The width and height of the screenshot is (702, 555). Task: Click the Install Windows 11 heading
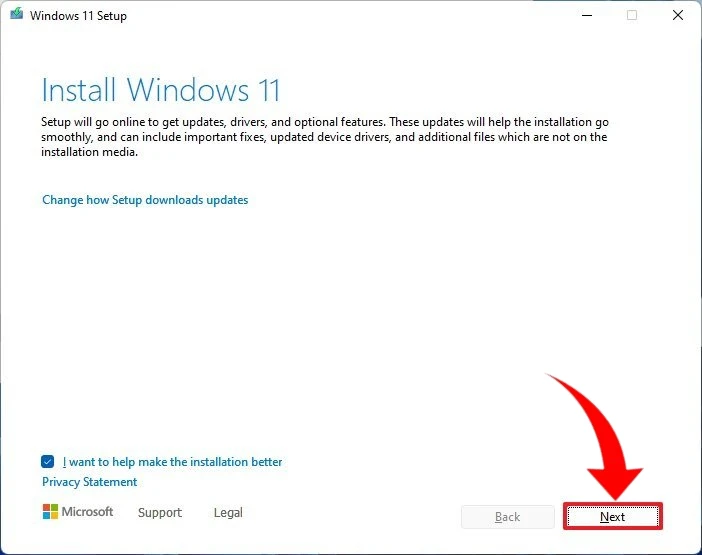pos(161,90)
